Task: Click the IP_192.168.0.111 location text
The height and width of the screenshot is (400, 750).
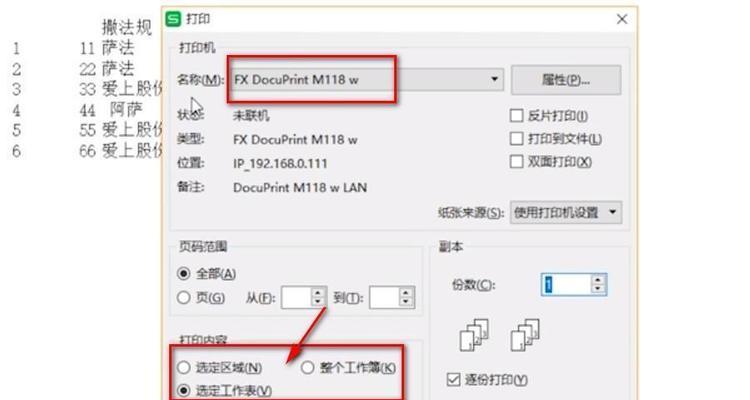Action: coord(280,164)
